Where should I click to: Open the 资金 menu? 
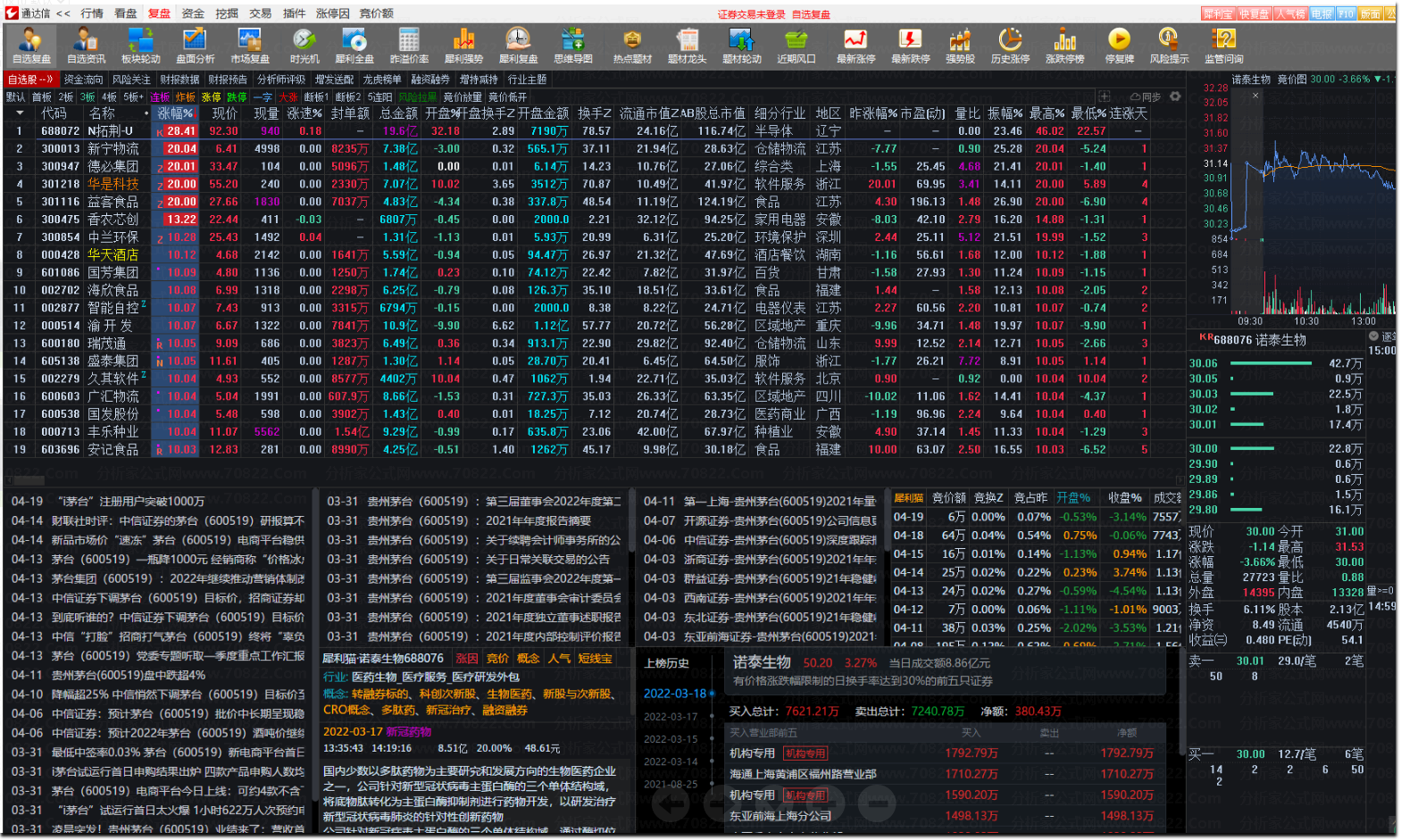pos(193,13)
